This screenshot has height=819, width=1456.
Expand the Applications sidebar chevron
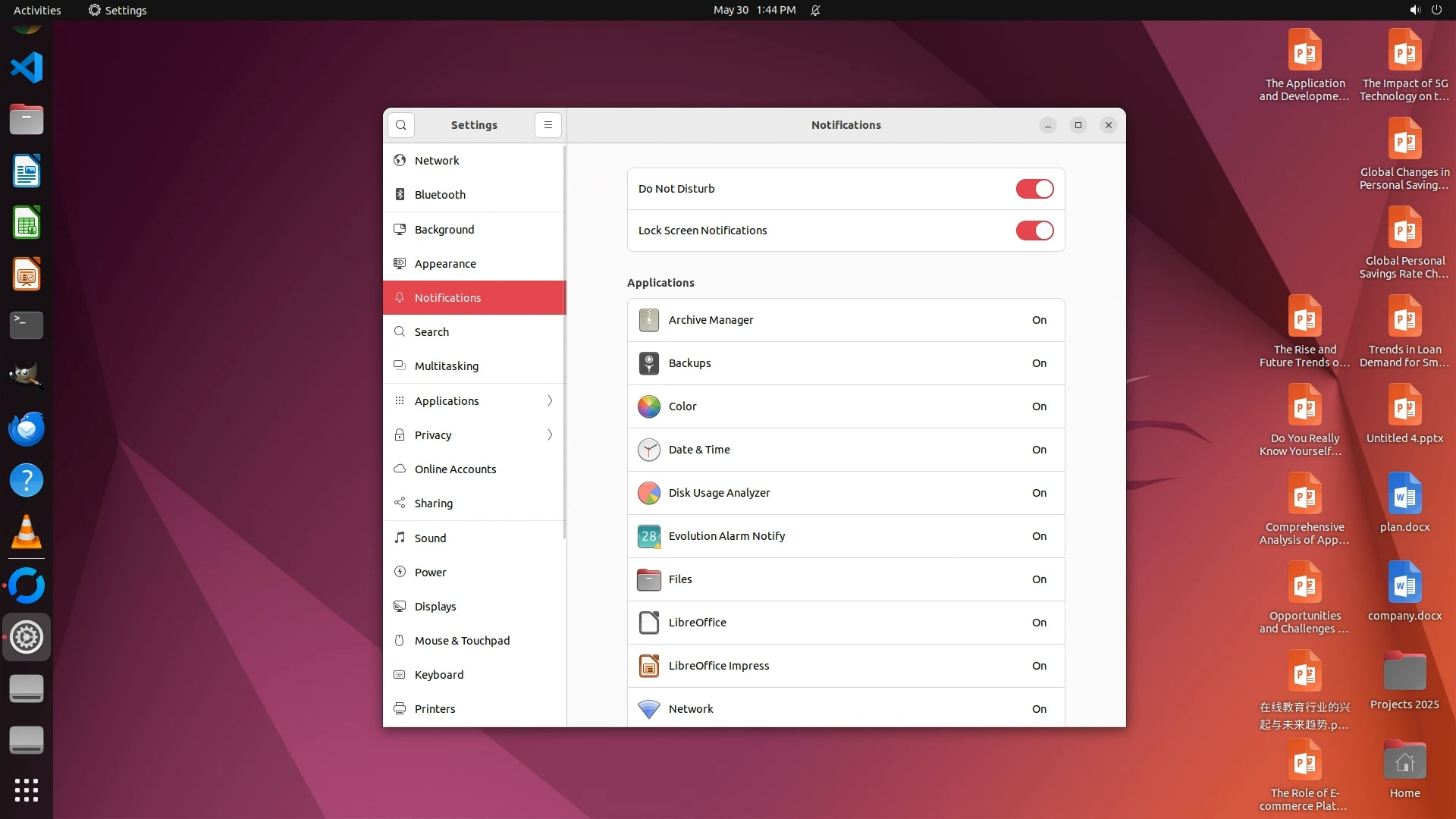[550, 400]
